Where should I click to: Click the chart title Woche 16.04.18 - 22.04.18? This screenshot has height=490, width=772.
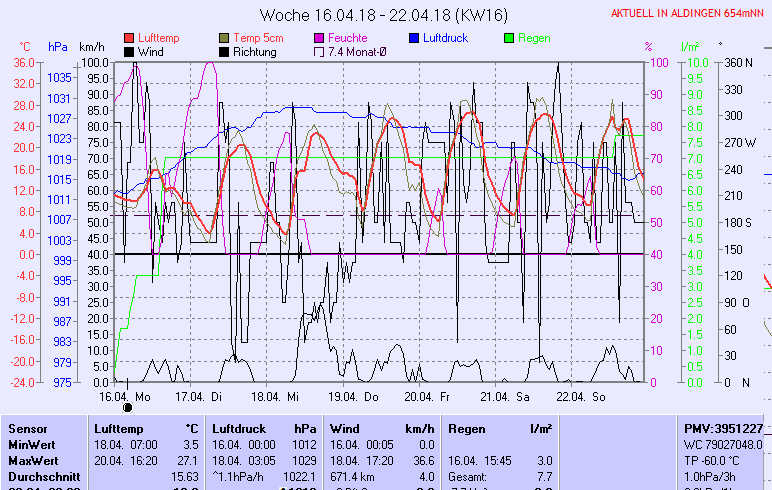(x=384, y=15)
